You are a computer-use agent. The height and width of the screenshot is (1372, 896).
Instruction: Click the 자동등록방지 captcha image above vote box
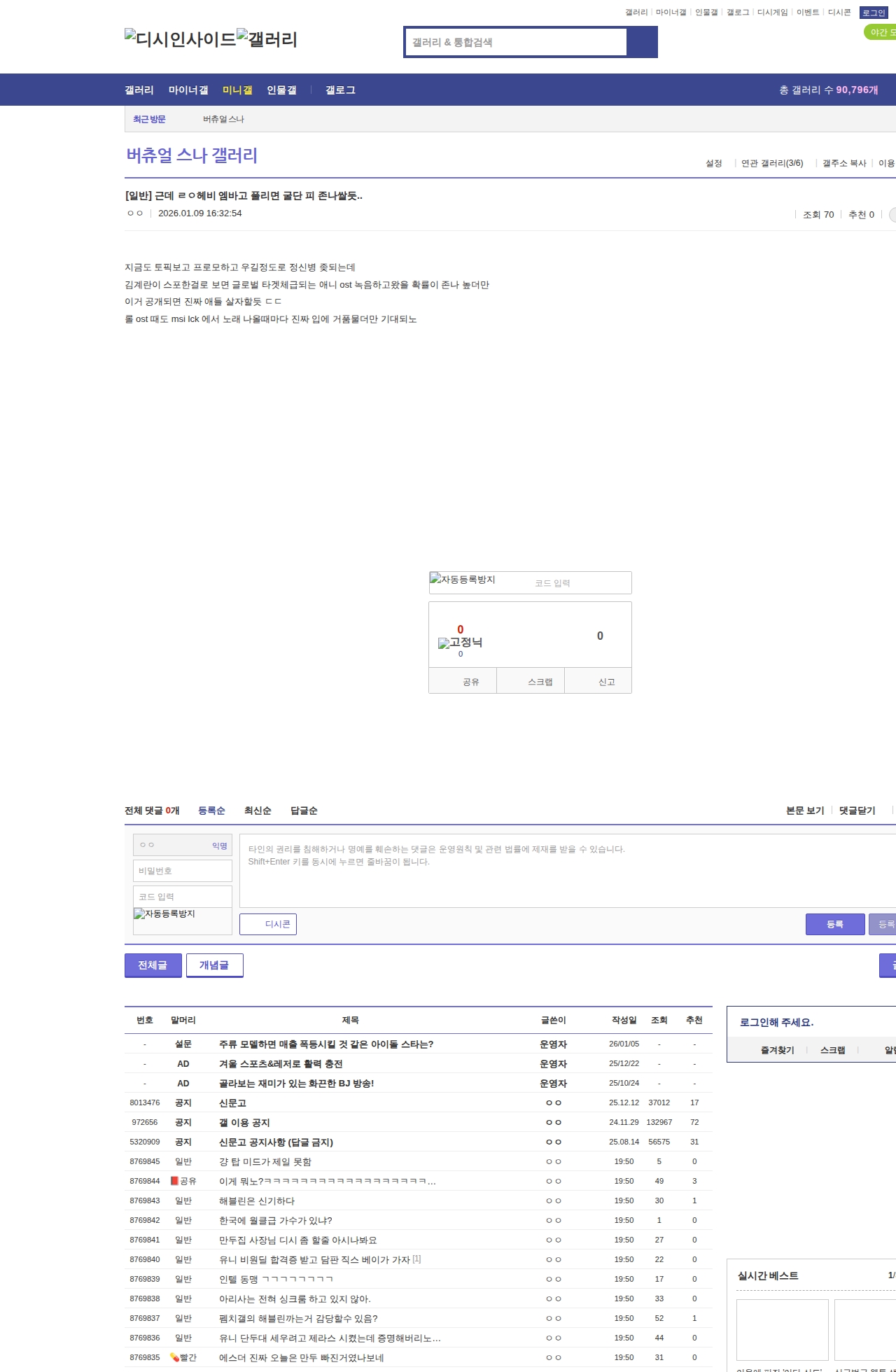pos(463,580)
